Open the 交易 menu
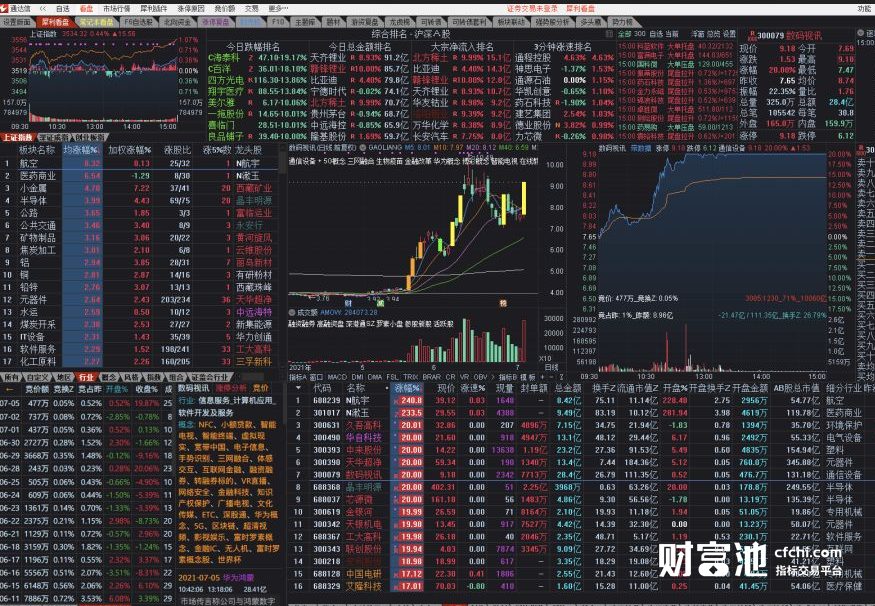The image size is (875, 606). pyautogui.click(x=252, y=9)
